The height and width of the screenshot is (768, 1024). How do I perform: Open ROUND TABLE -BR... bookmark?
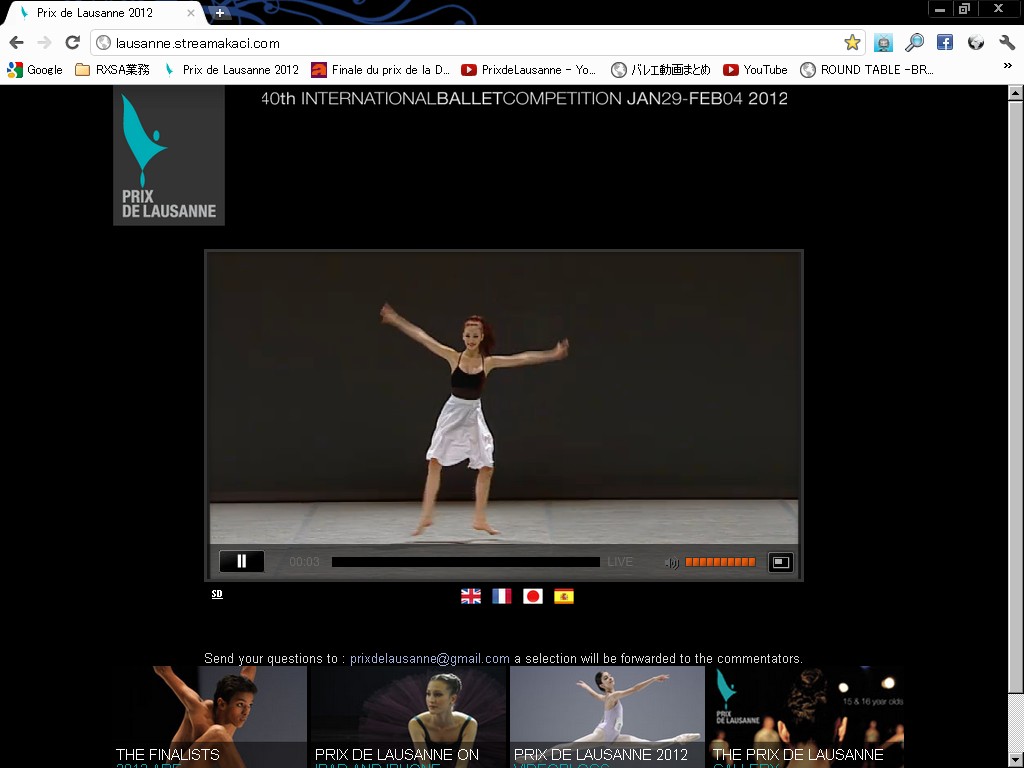pyautogui.click(x=867, y=70)
